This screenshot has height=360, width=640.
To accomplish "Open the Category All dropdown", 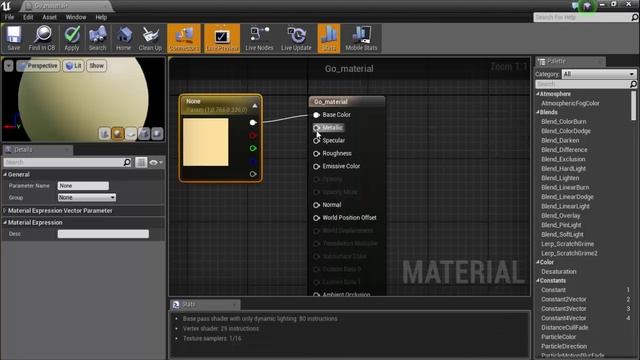I will (599, 74).
